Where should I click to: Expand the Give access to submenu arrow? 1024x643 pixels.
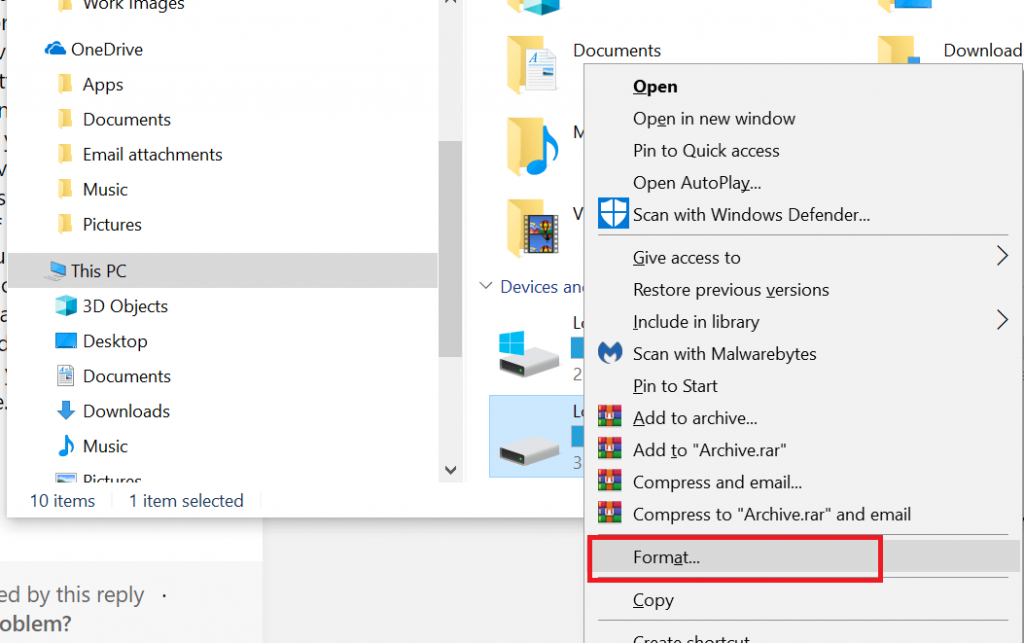[1002, 256]
